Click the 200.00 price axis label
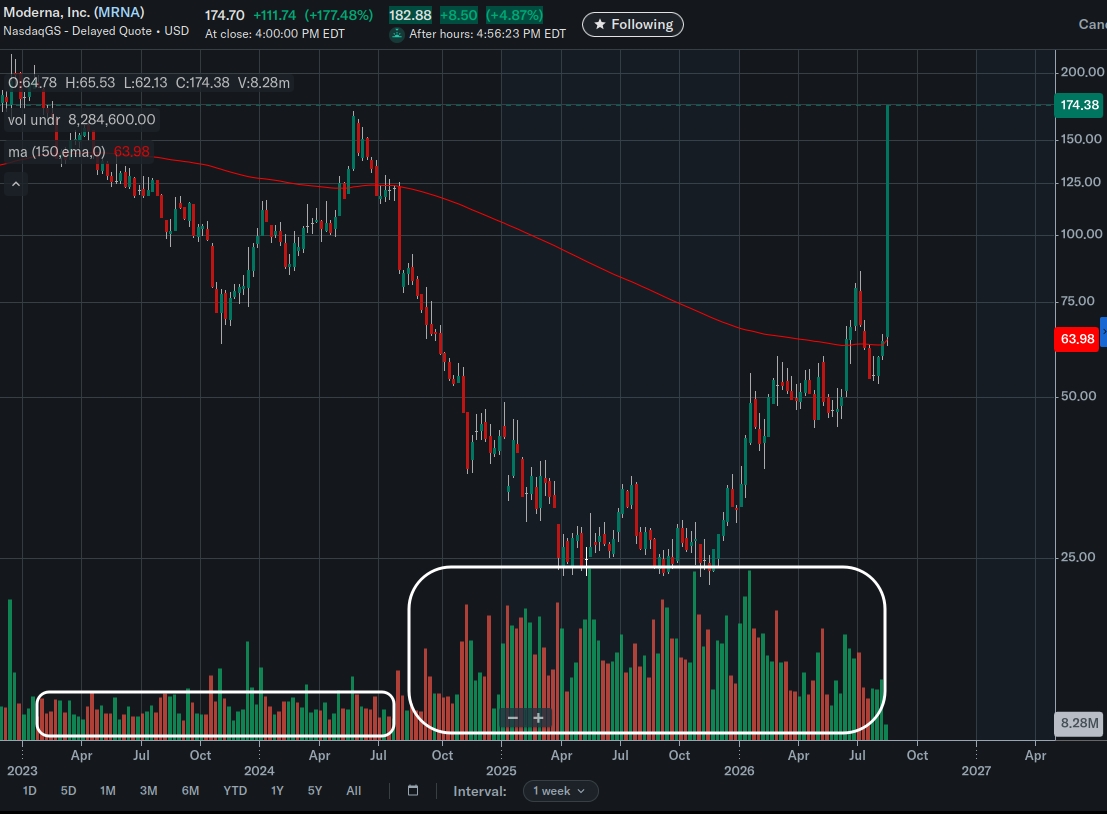Image resolution: width=1107 pixels, height=814 pixels. pyautogui.click(x=1082, y=72)
